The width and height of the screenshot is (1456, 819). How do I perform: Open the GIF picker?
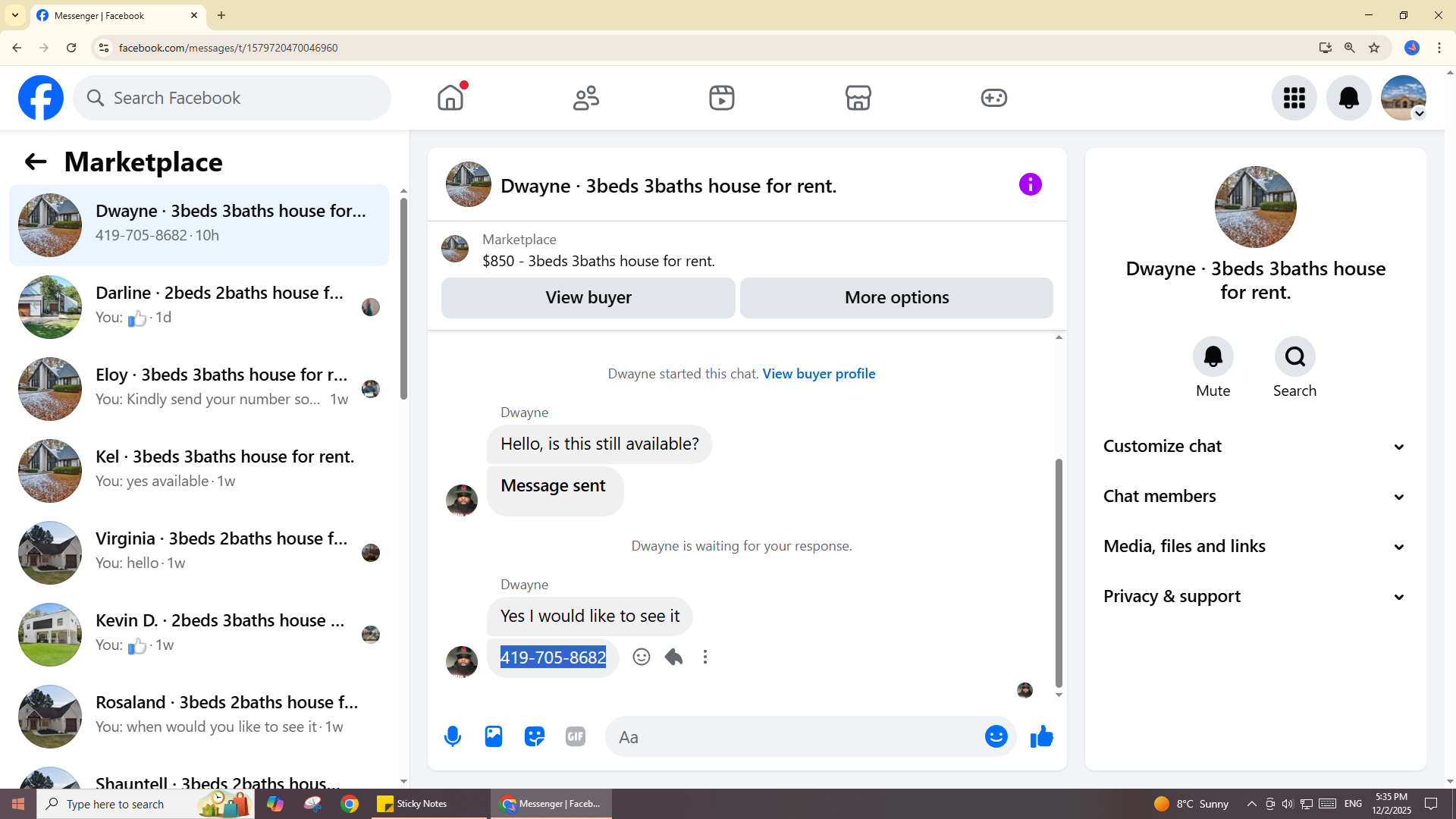576,736
